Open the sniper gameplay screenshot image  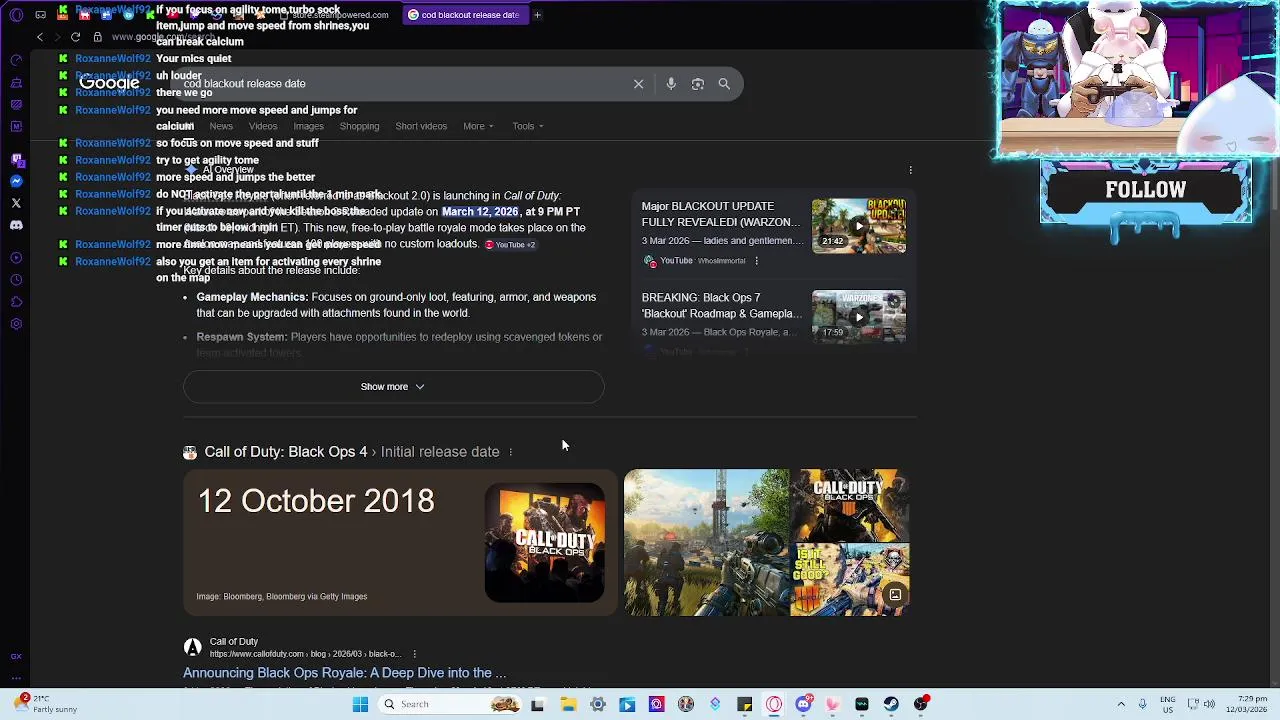point(706,543)
